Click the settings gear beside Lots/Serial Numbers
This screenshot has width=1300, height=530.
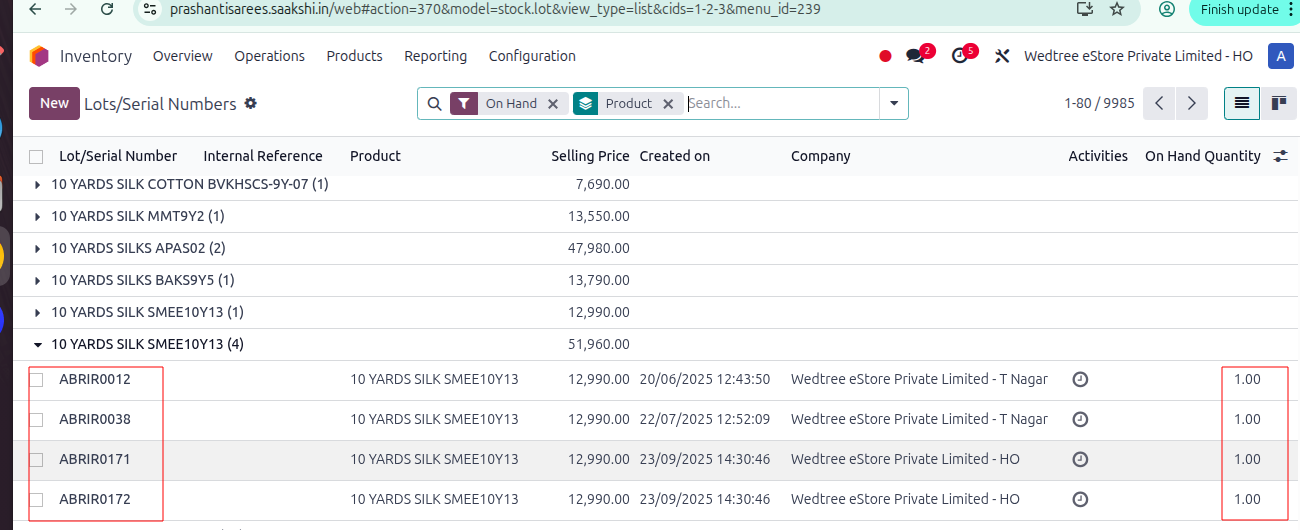pos(251,103)
